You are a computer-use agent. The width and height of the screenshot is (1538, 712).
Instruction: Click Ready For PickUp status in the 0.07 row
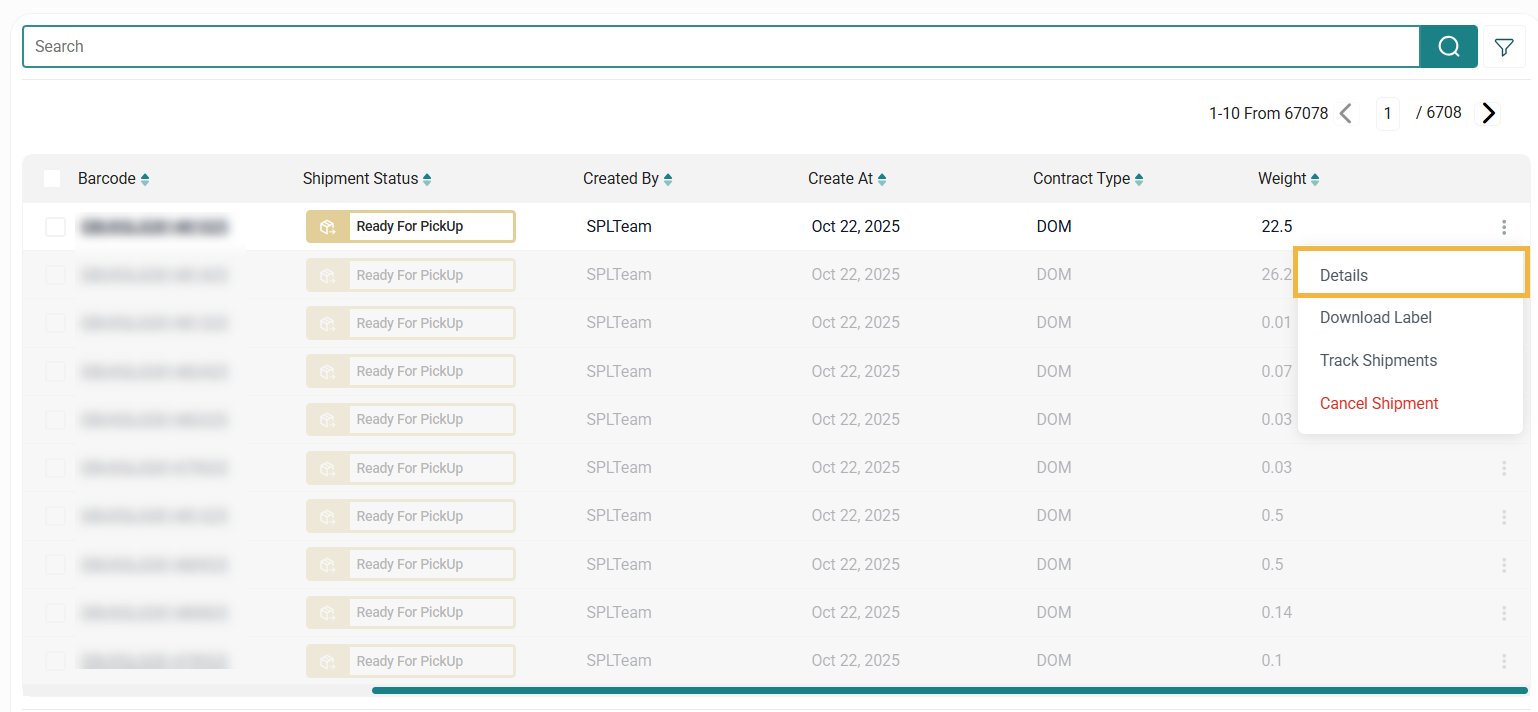[411, 371]
